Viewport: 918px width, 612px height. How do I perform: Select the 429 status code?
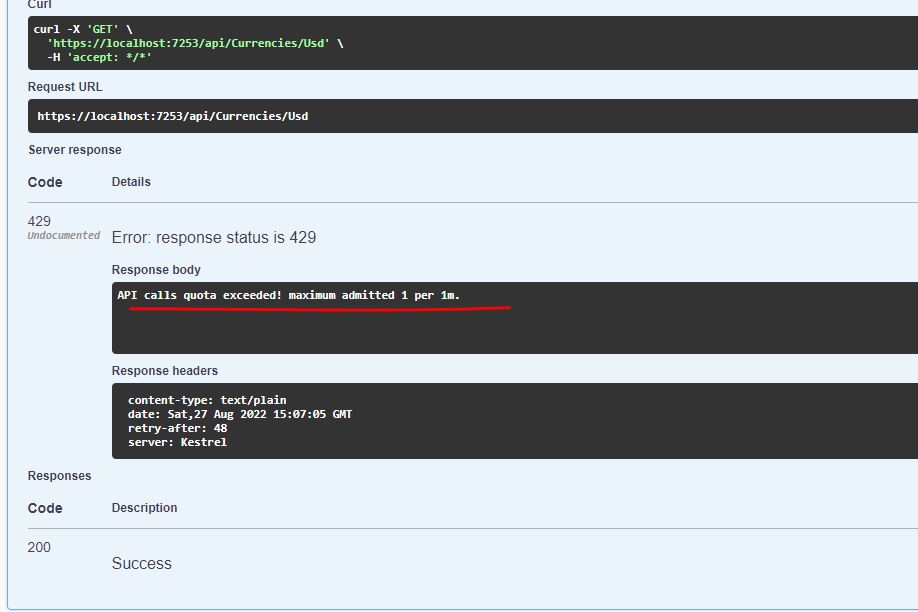click(39, 221)
